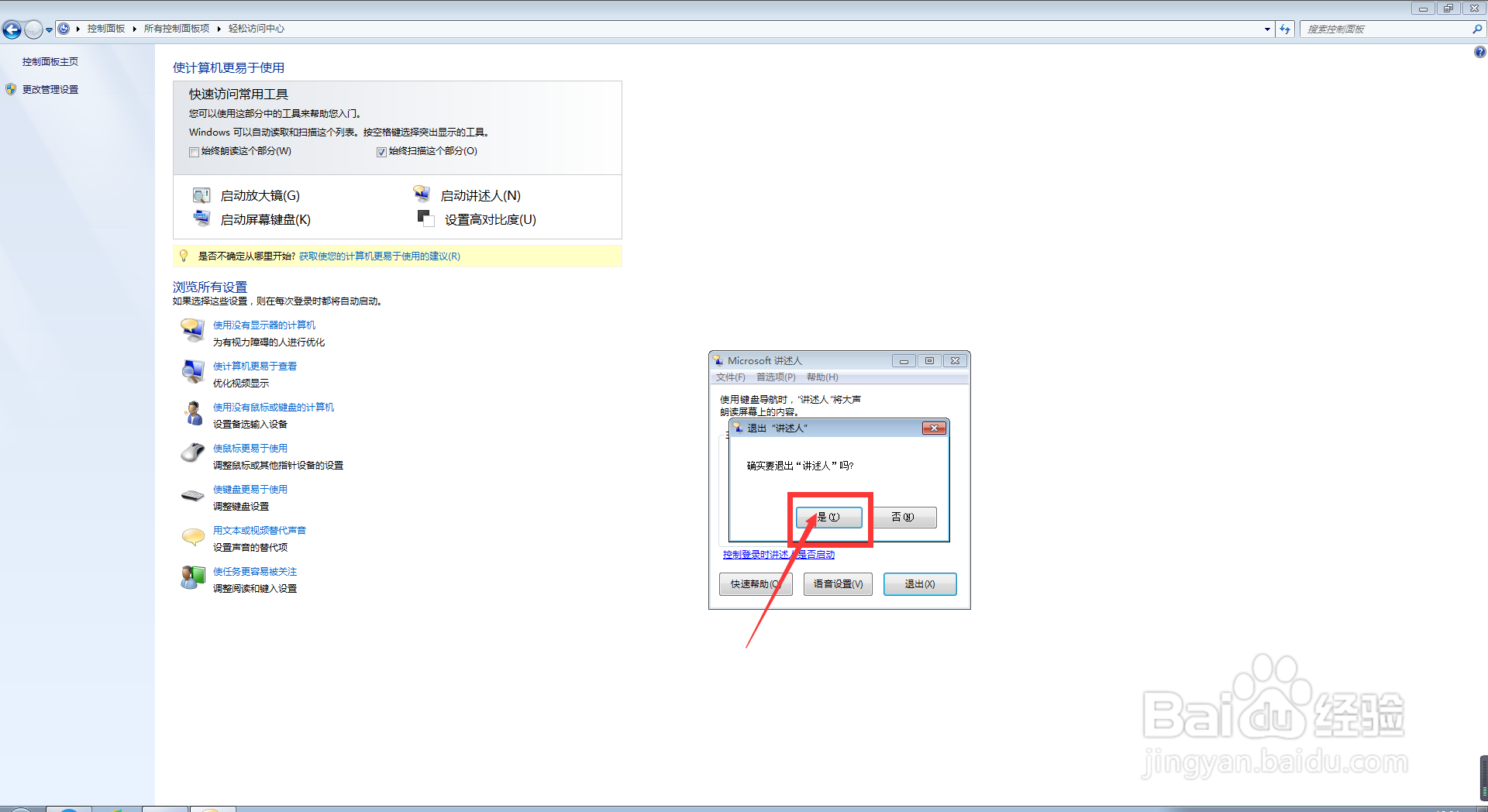Expand the arrow after 所有控制面板项 breadcrumb
The height and width of the screenshot is (812, 1488).
(219, 29)
